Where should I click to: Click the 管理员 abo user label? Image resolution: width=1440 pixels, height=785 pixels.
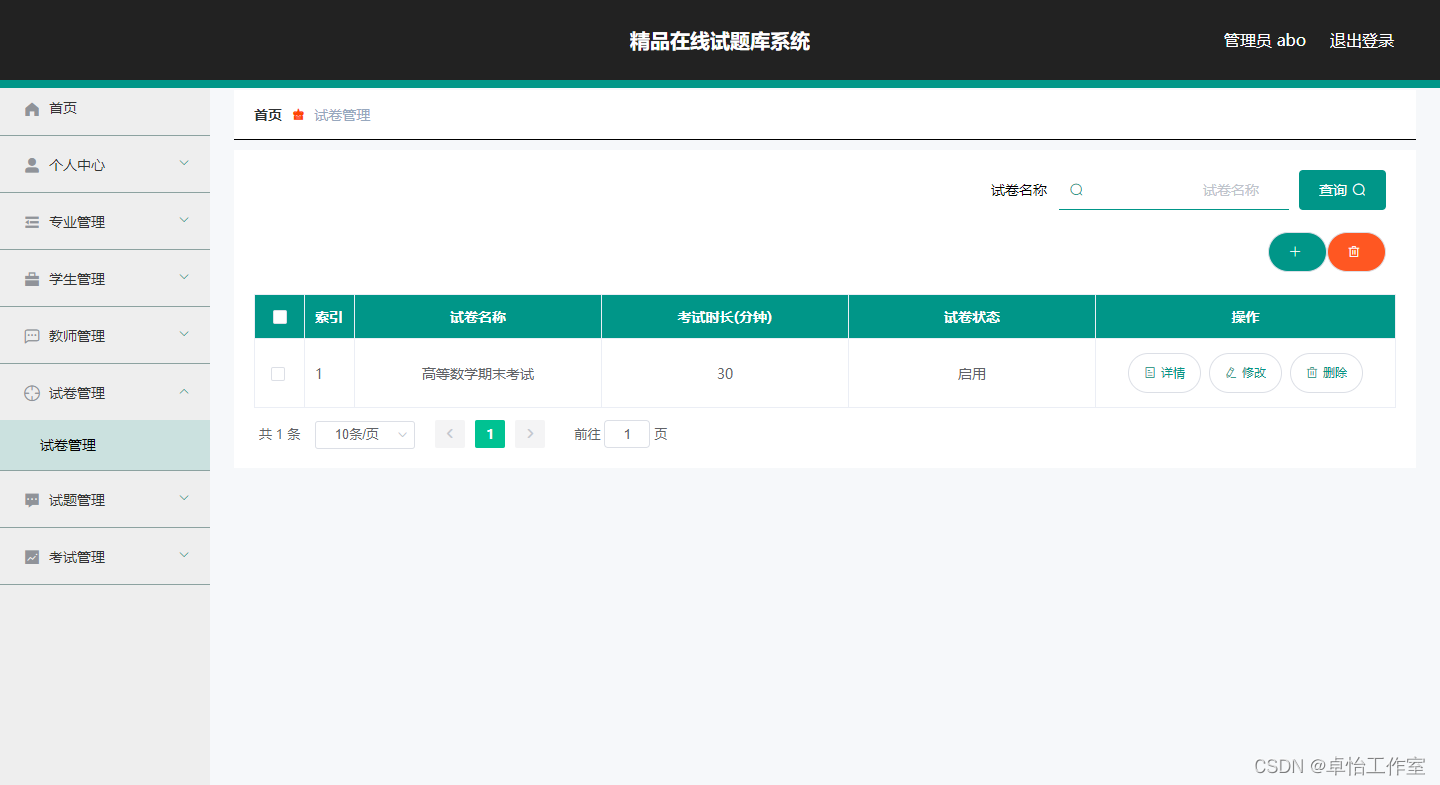click(x=1265, y=41)
